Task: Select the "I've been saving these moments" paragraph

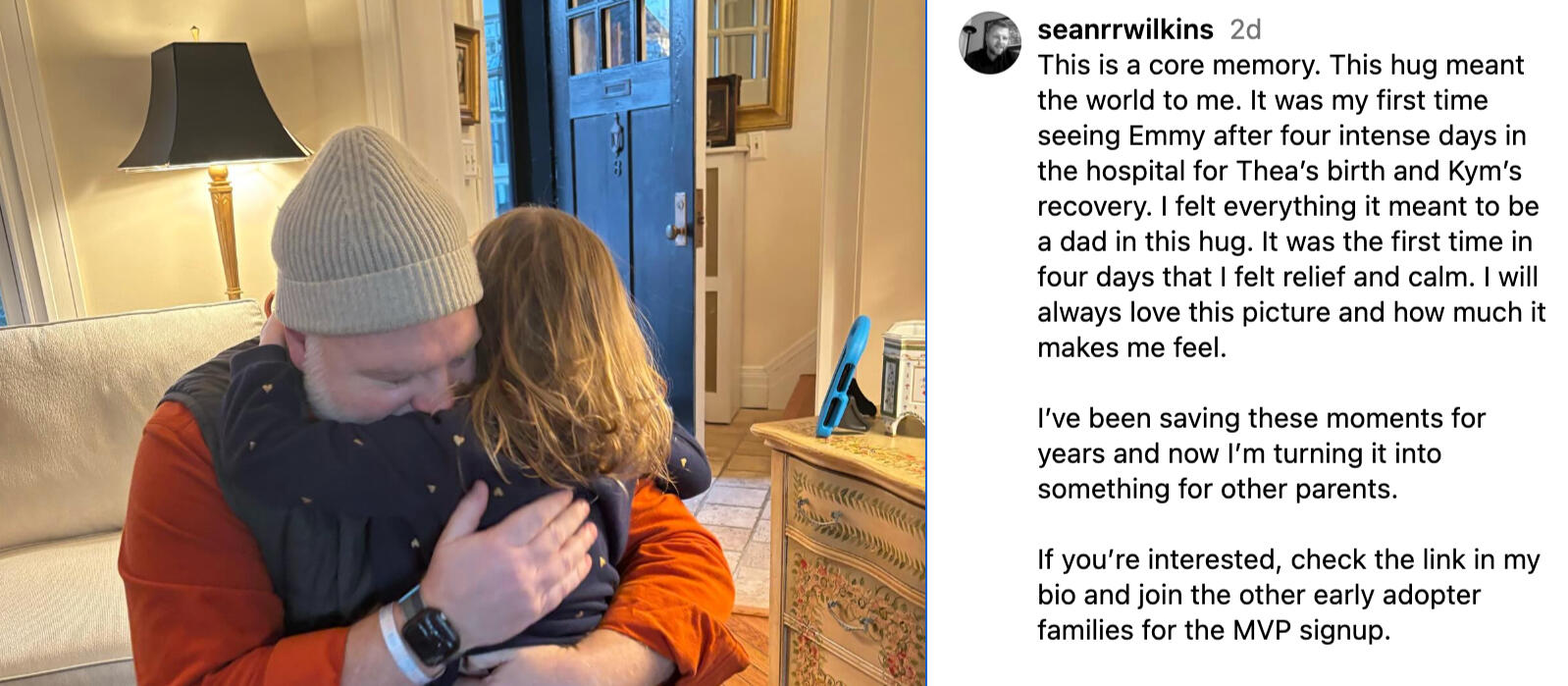Action: (x=1261, y=453)
